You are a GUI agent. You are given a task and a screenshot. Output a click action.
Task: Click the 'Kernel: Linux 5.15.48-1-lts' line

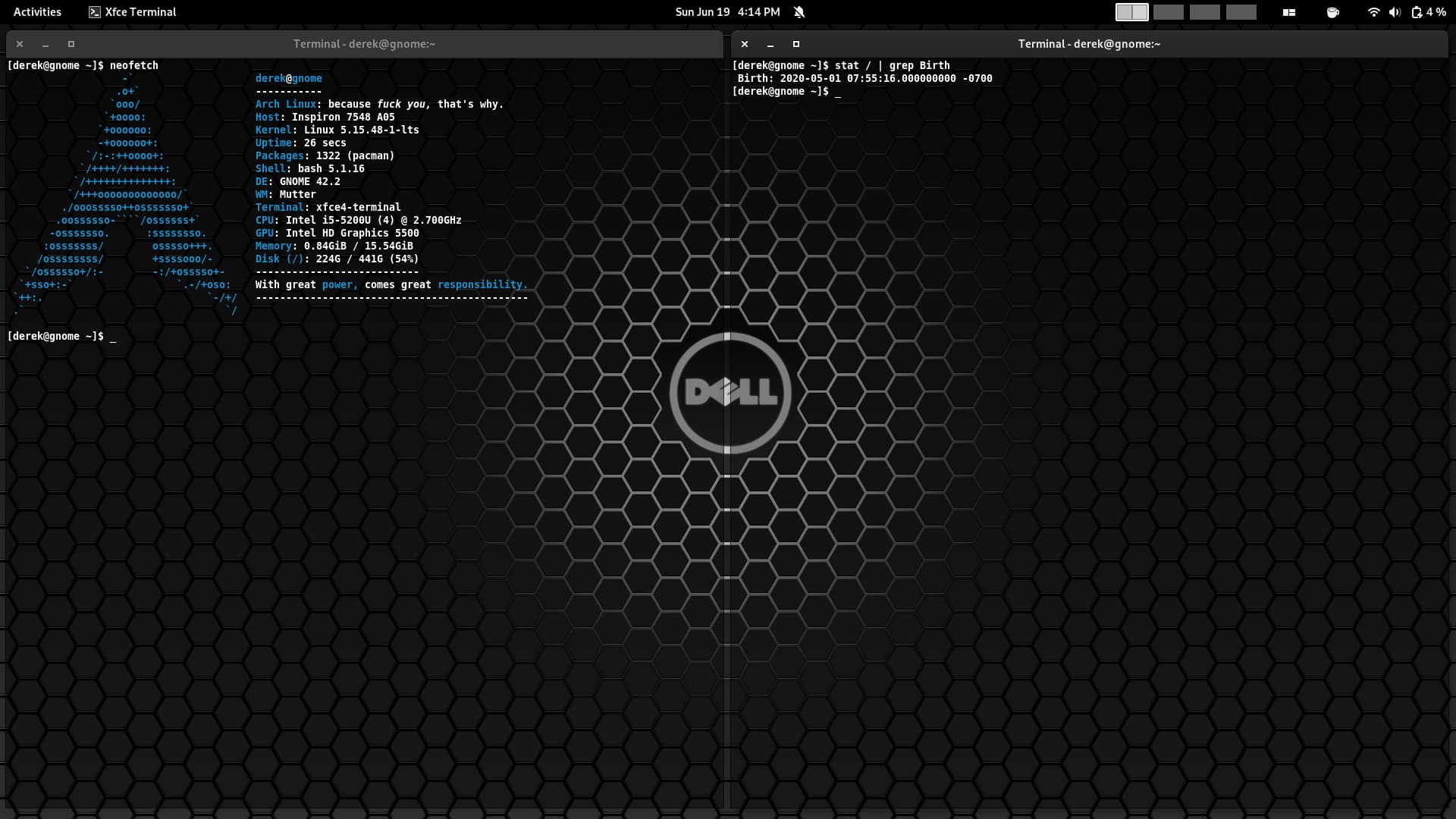337,130
